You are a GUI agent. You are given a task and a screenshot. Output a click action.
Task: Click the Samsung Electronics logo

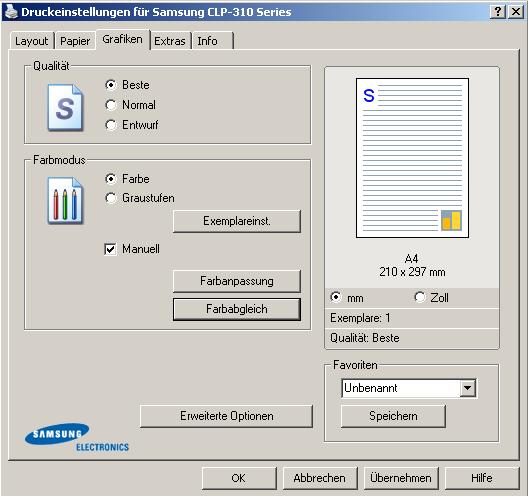click(x=77, y=437)
